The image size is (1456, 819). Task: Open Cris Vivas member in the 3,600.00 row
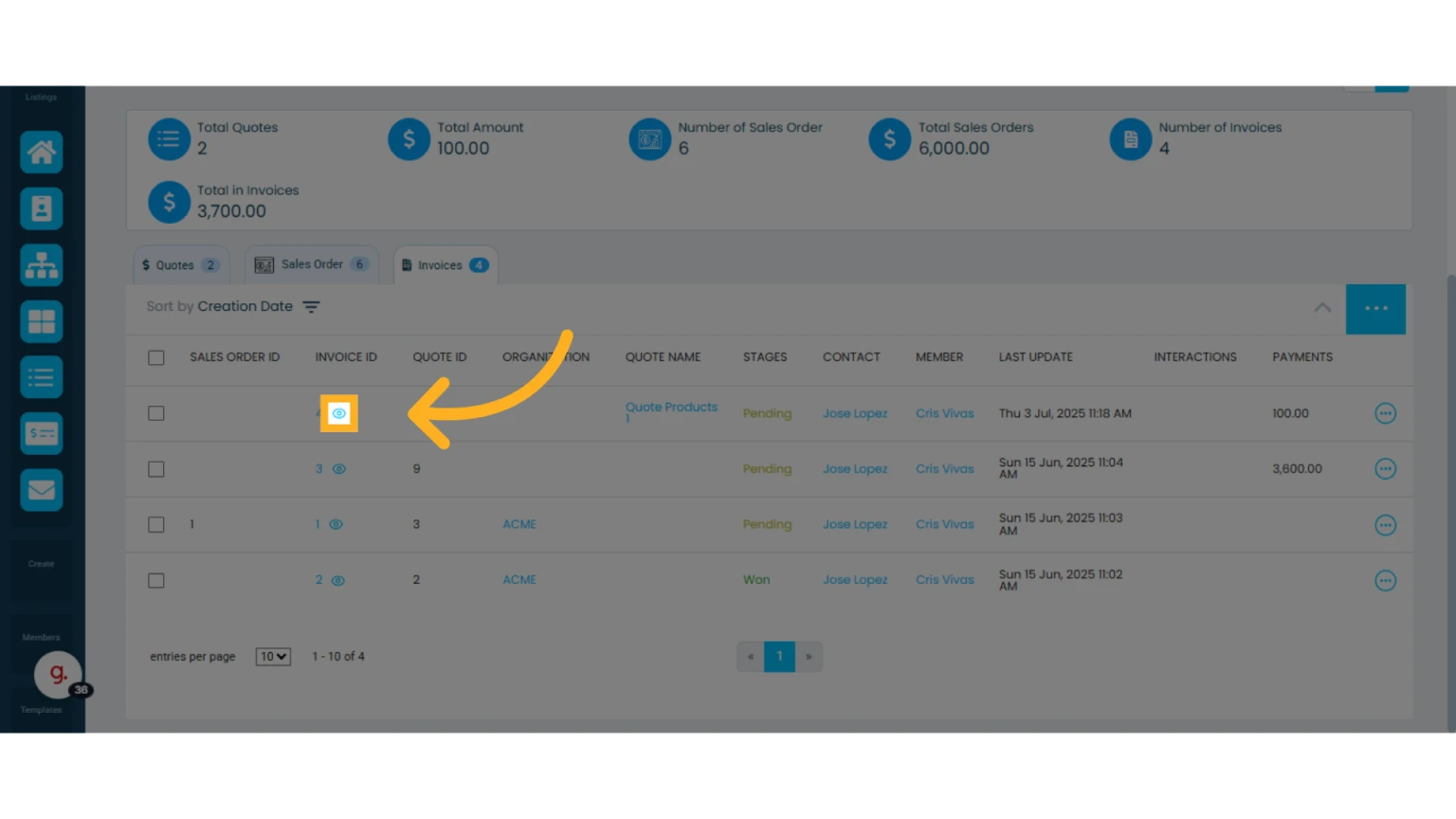[945, 469]
